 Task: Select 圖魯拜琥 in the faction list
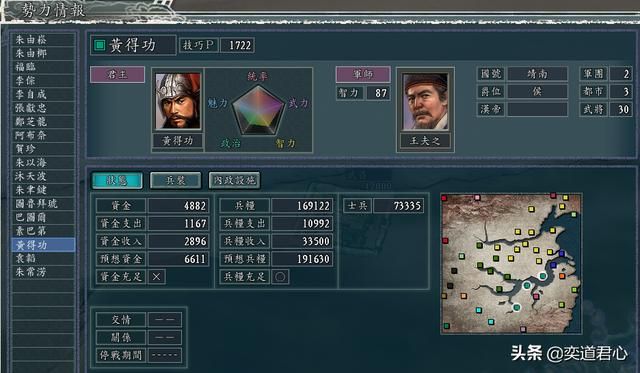click(x=43, y=203)
